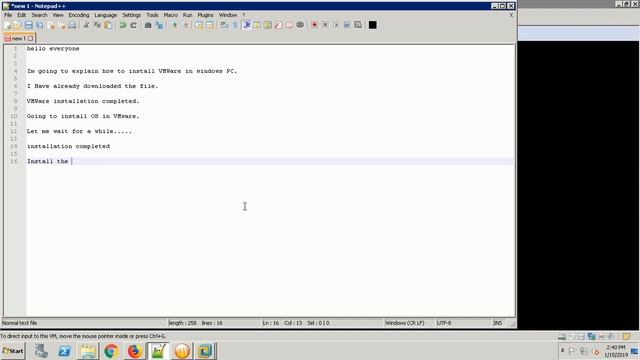Open the Run menu
640x360 pixels.
[187, 15]
